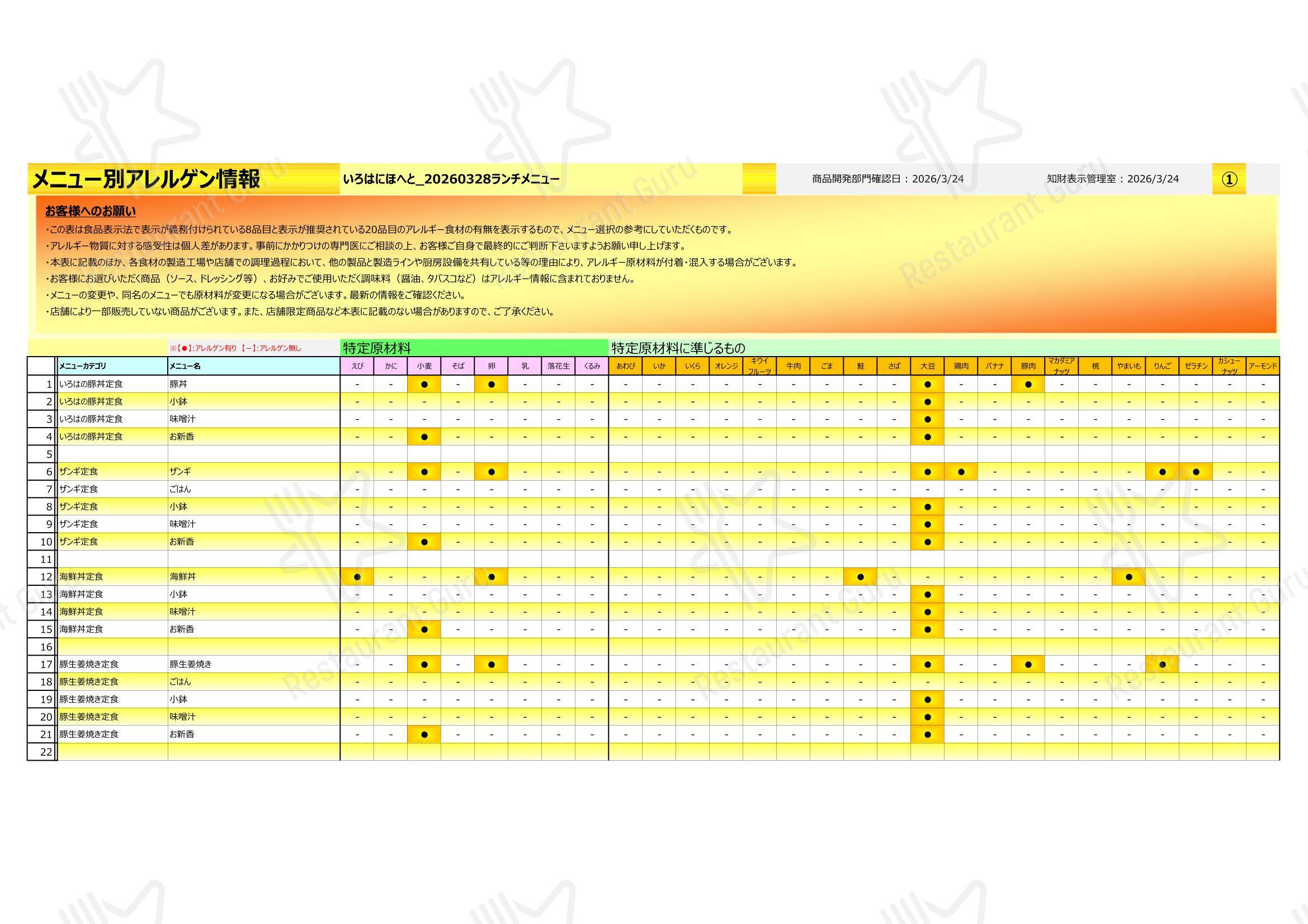This screenshot has height=924, width=1308.
Task: Click お新香 in row 4
Action: [182, 437]
